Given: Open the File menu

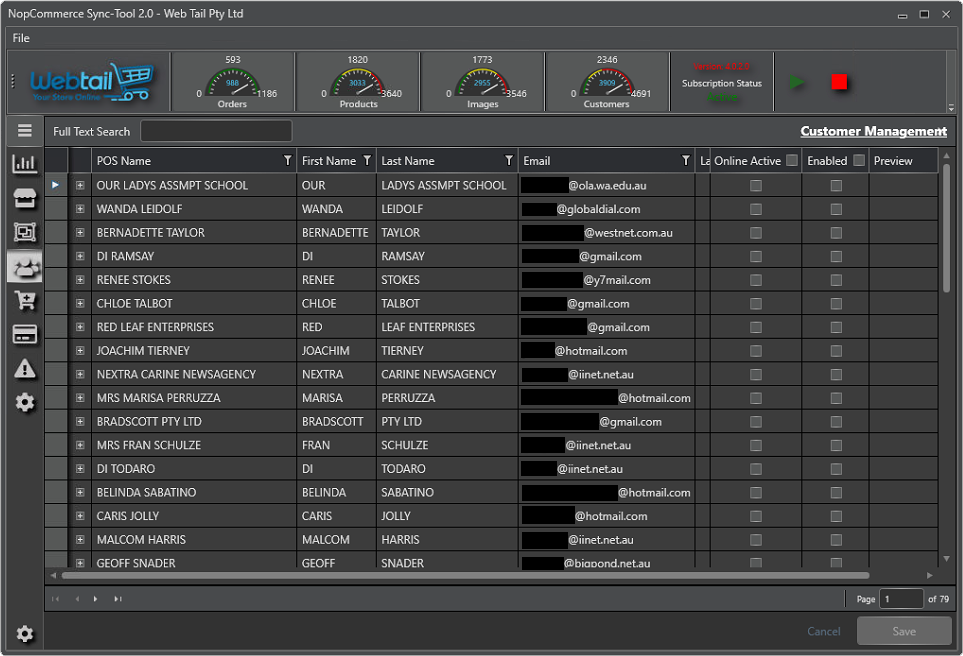Looking at the screenshot, I should pyautogui.click(x=21, y=38).
